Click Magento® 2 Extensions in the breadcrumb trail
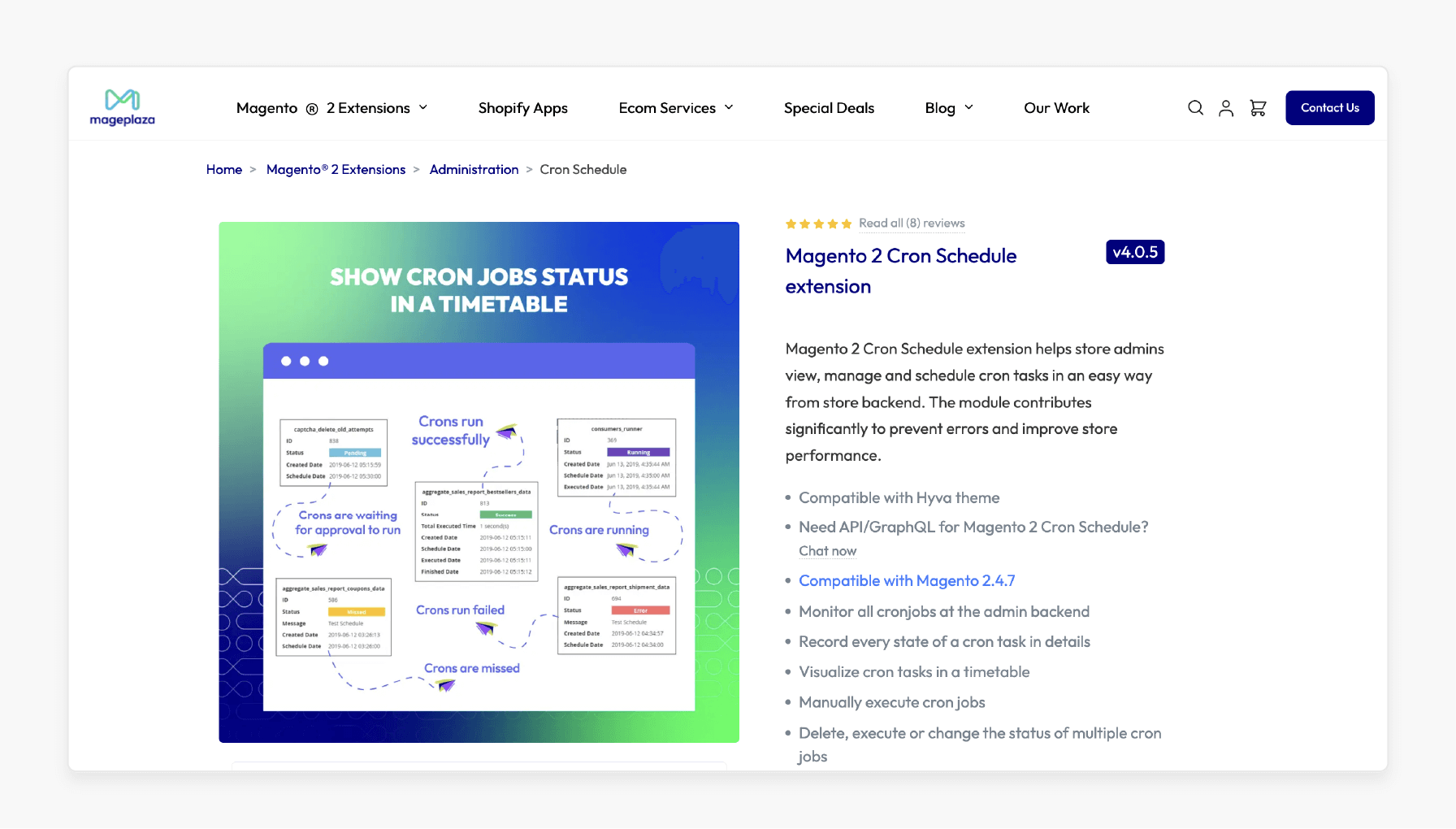Image resolution: width=1456 pixels, height=829 pixels. pos(336,169)
